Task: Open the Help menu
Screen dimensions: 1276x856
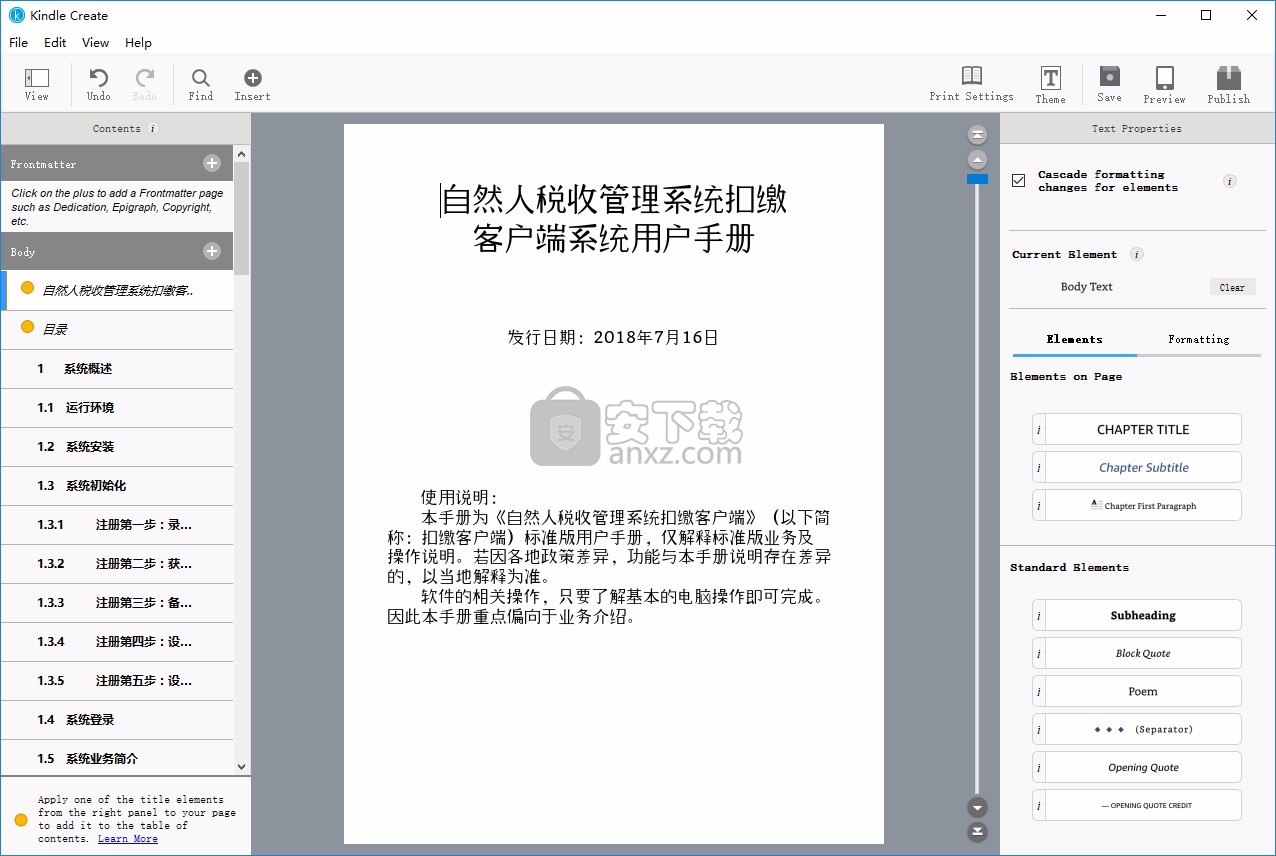Action: pos(138,42)
